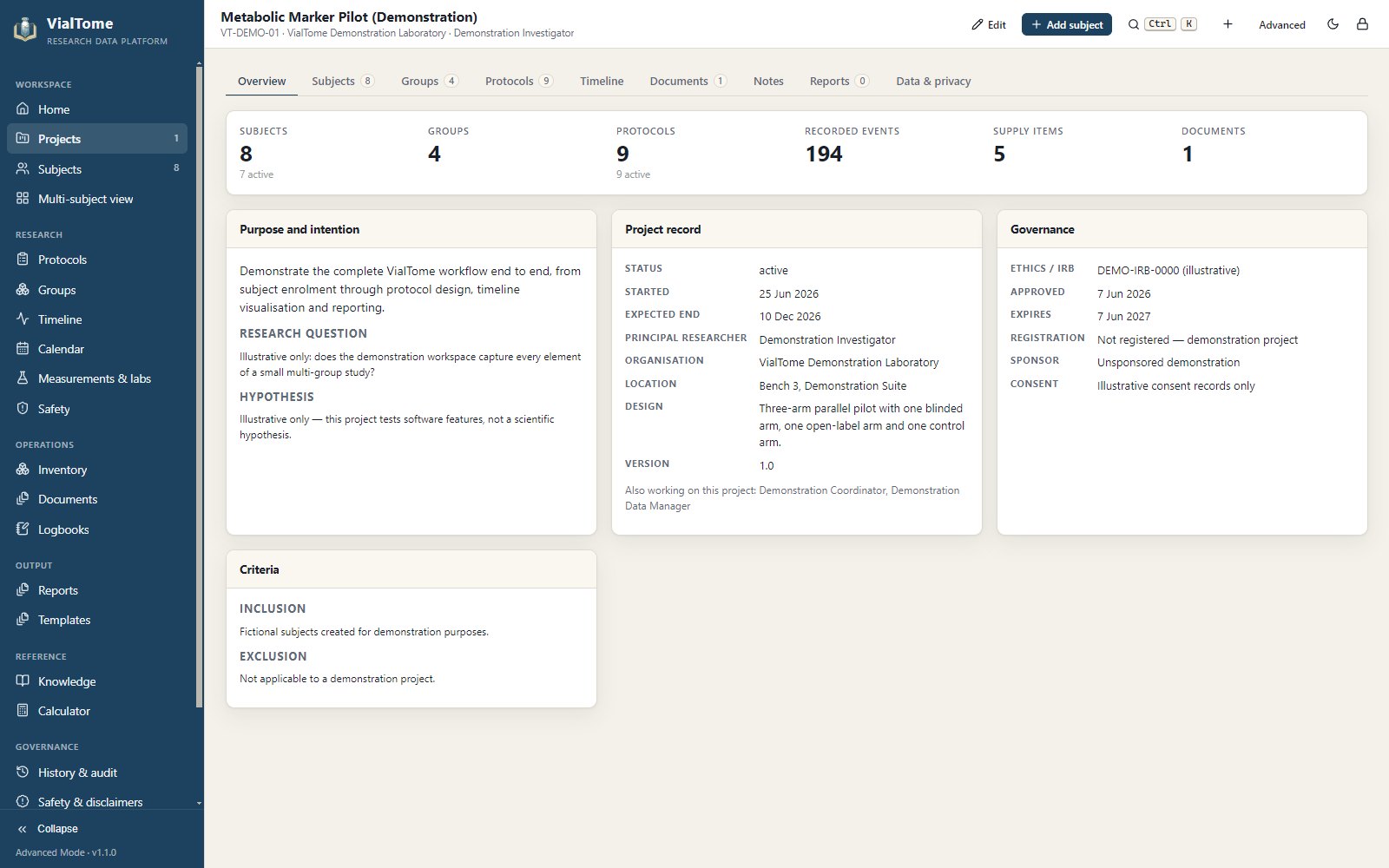Click the sidebar scrollbar down arrow
Viewport: 1389px width, 868px height.
coord(199,803)
